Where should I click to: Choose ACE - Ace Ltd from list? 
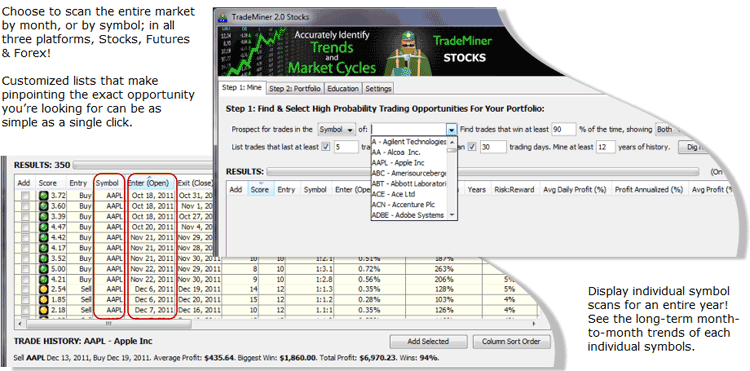tap(409, 194)
